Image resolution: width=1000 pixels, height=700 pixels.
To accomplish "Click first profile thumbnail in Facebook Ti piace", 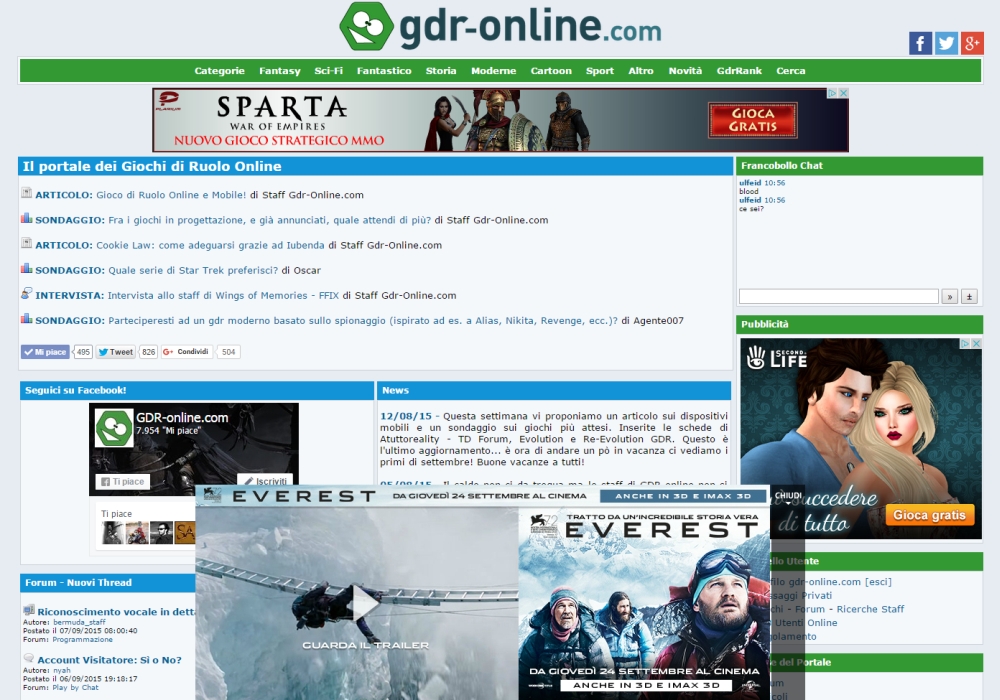I will coord(113,533).
